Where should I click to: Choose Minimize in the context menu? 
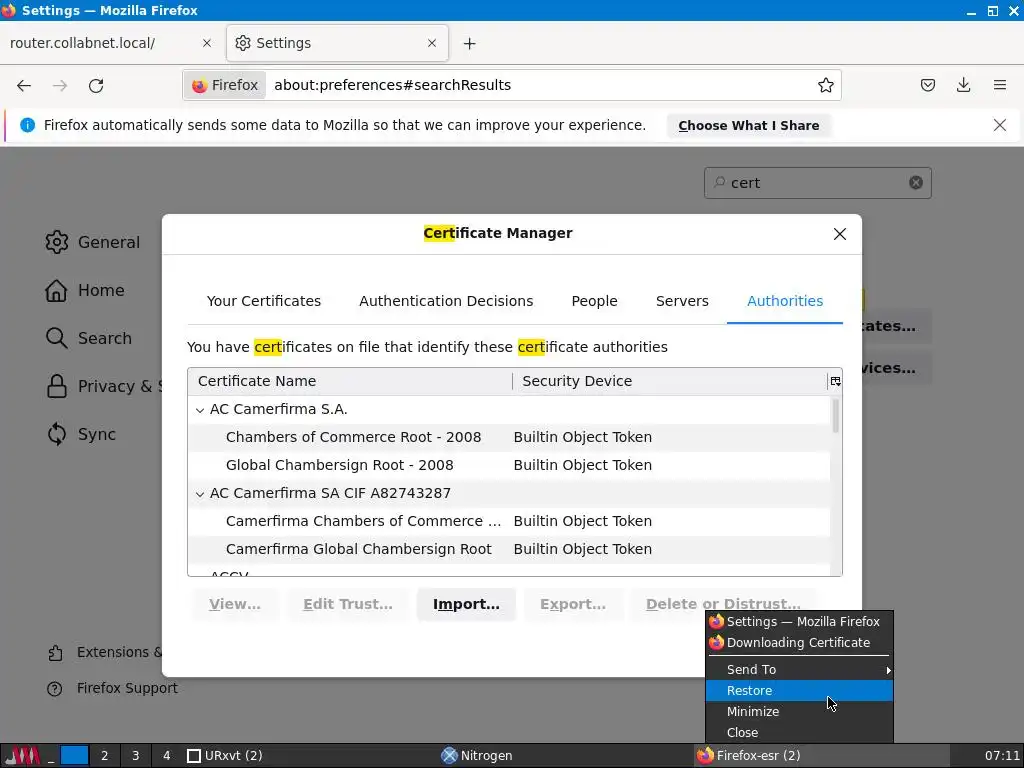[x=799, y=712]
